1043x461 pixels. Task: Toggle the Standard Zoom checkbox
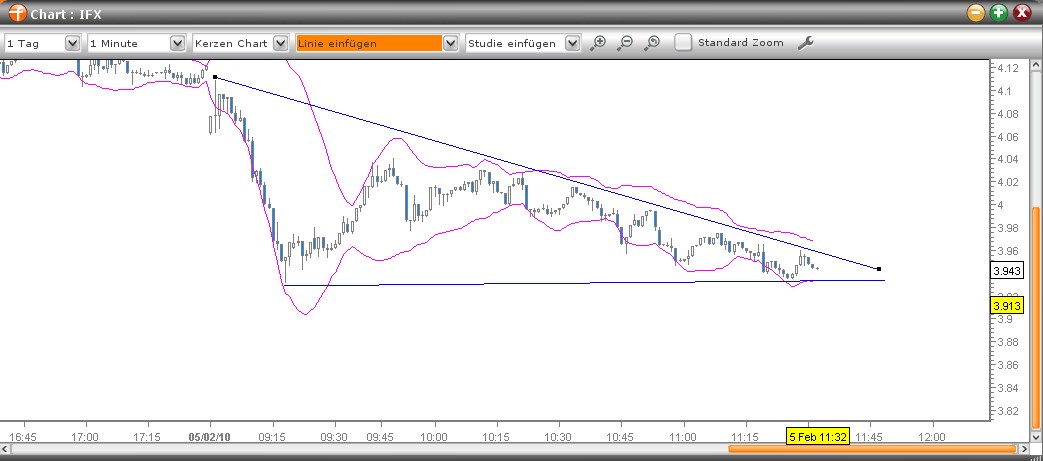click(683, 43)
